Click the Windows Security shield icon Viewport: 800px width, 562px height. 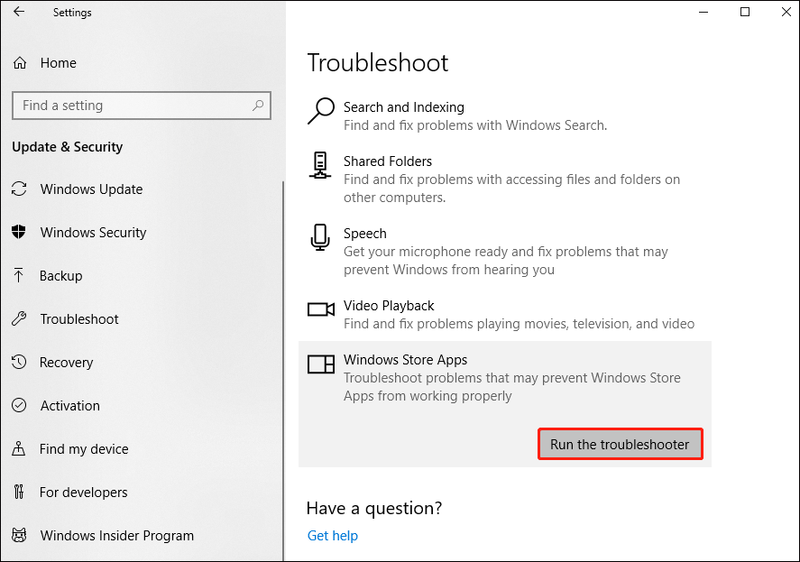coord(19,232)
